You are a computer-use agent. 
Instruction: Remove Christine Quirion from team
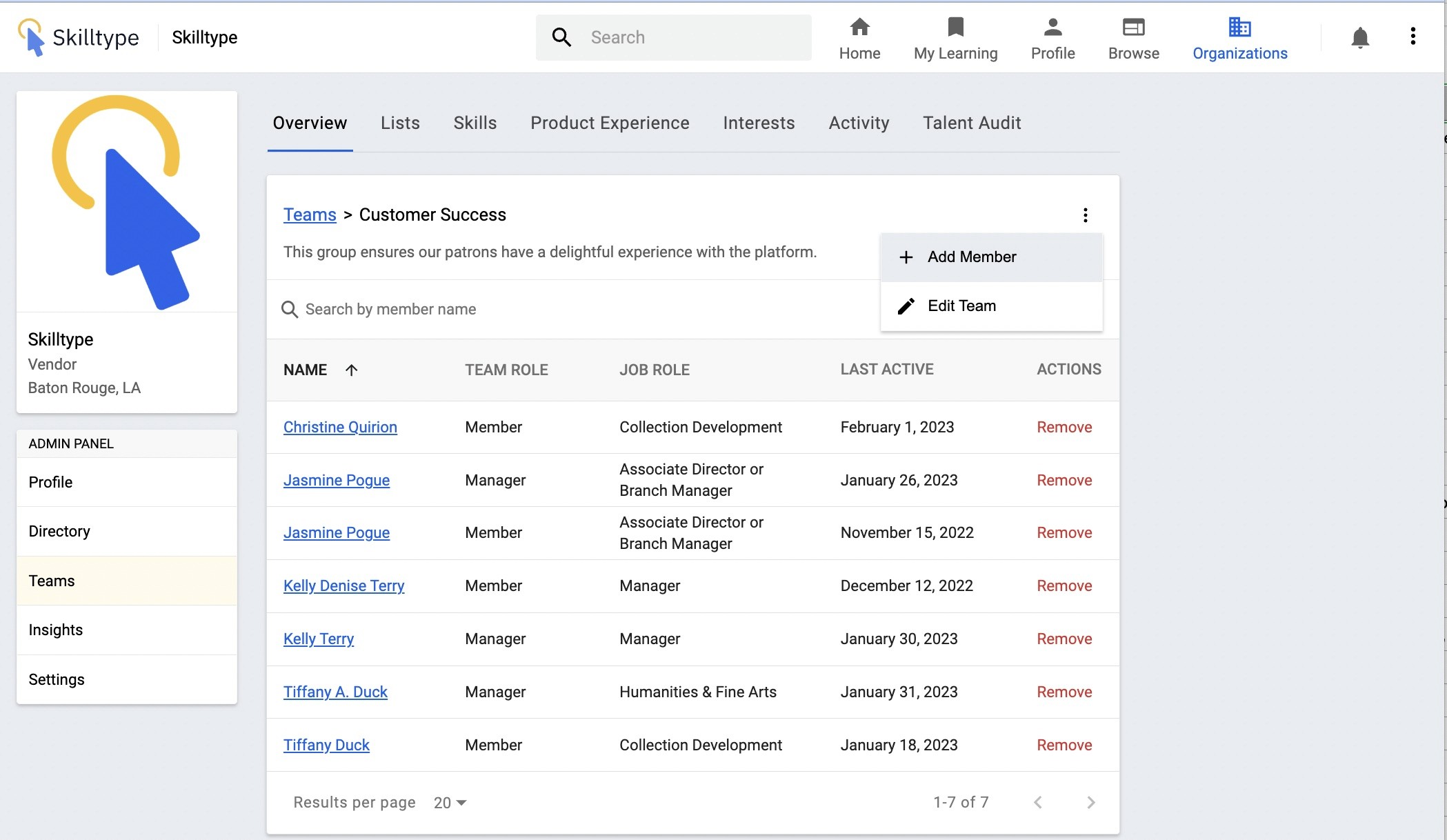tap(1064, 427)
